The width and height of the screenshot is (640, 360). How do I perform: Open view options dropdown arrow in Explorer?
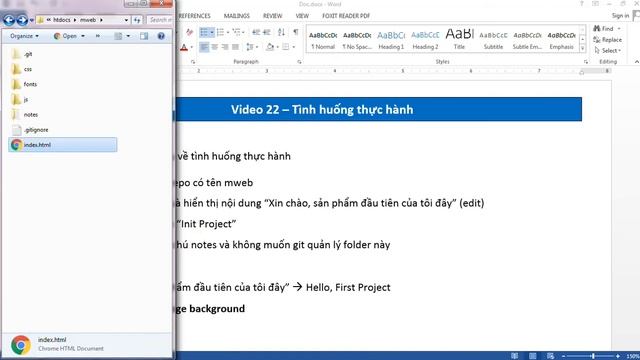point(128,36)
